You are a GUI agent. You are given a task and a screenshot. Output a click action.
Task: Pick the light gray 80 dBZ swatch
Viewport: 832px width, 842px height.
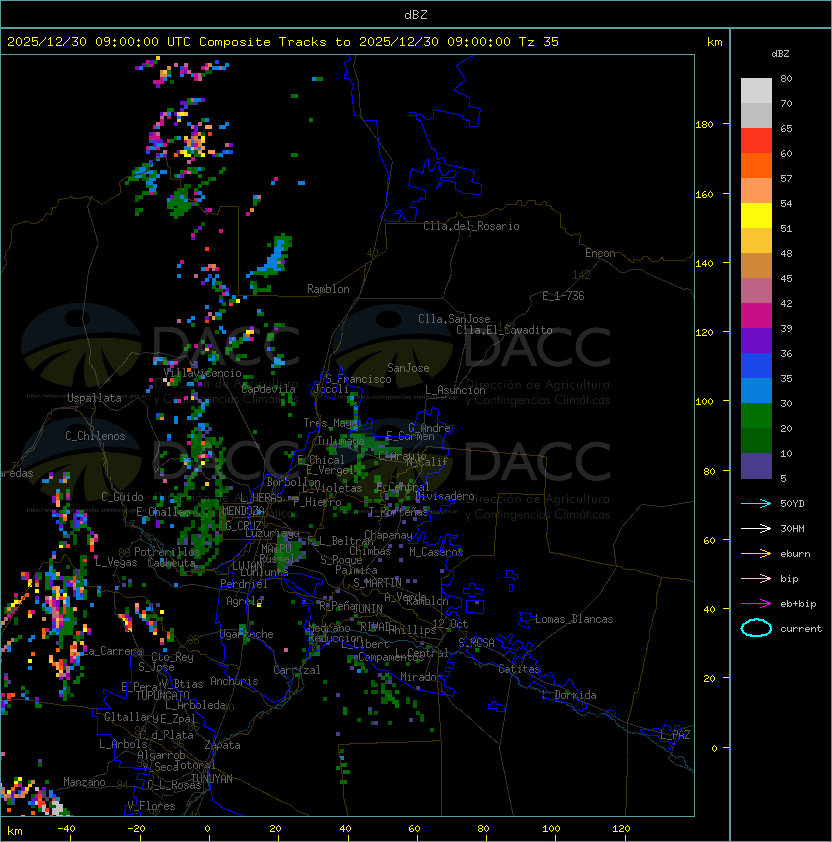click(x=756, y=90)
